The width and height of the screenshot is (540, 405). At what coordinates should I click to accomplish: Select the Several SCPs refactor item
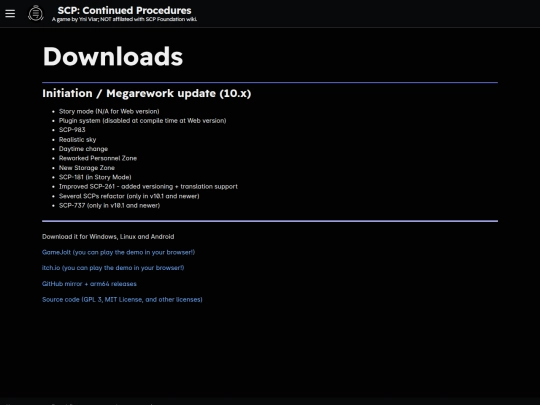129,196
